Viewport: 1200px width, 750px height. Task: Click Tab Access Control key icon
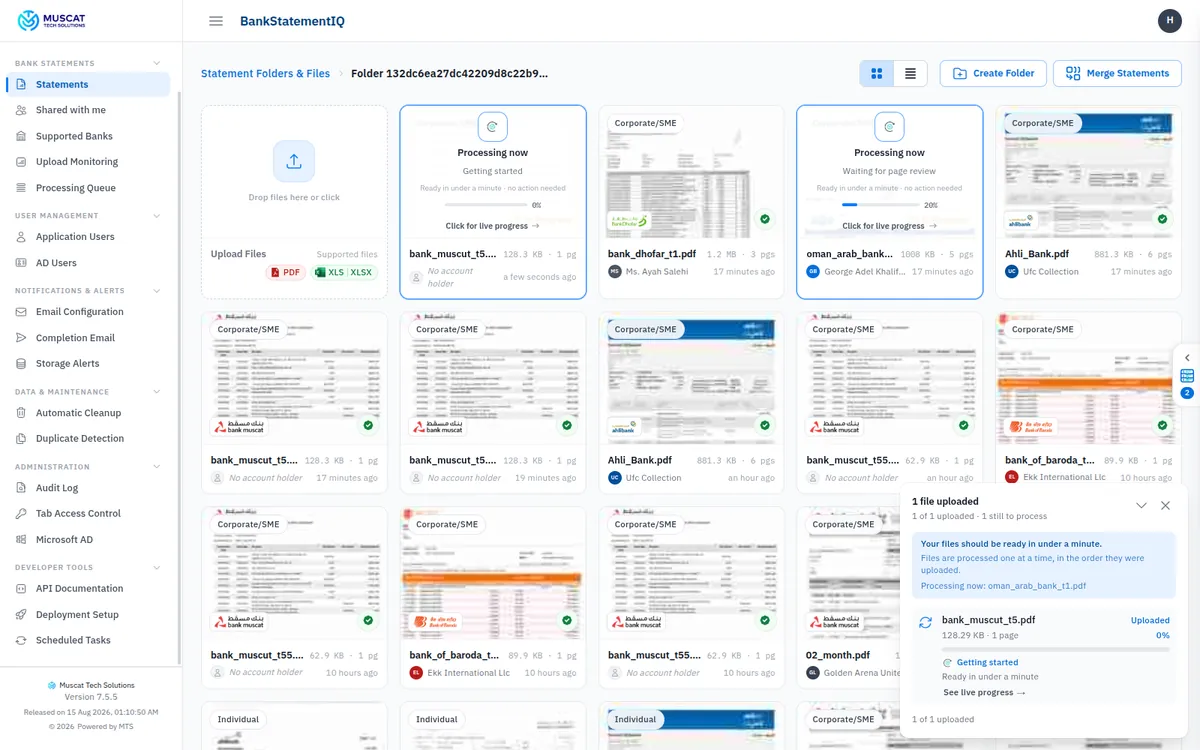[x=21, y=513]
